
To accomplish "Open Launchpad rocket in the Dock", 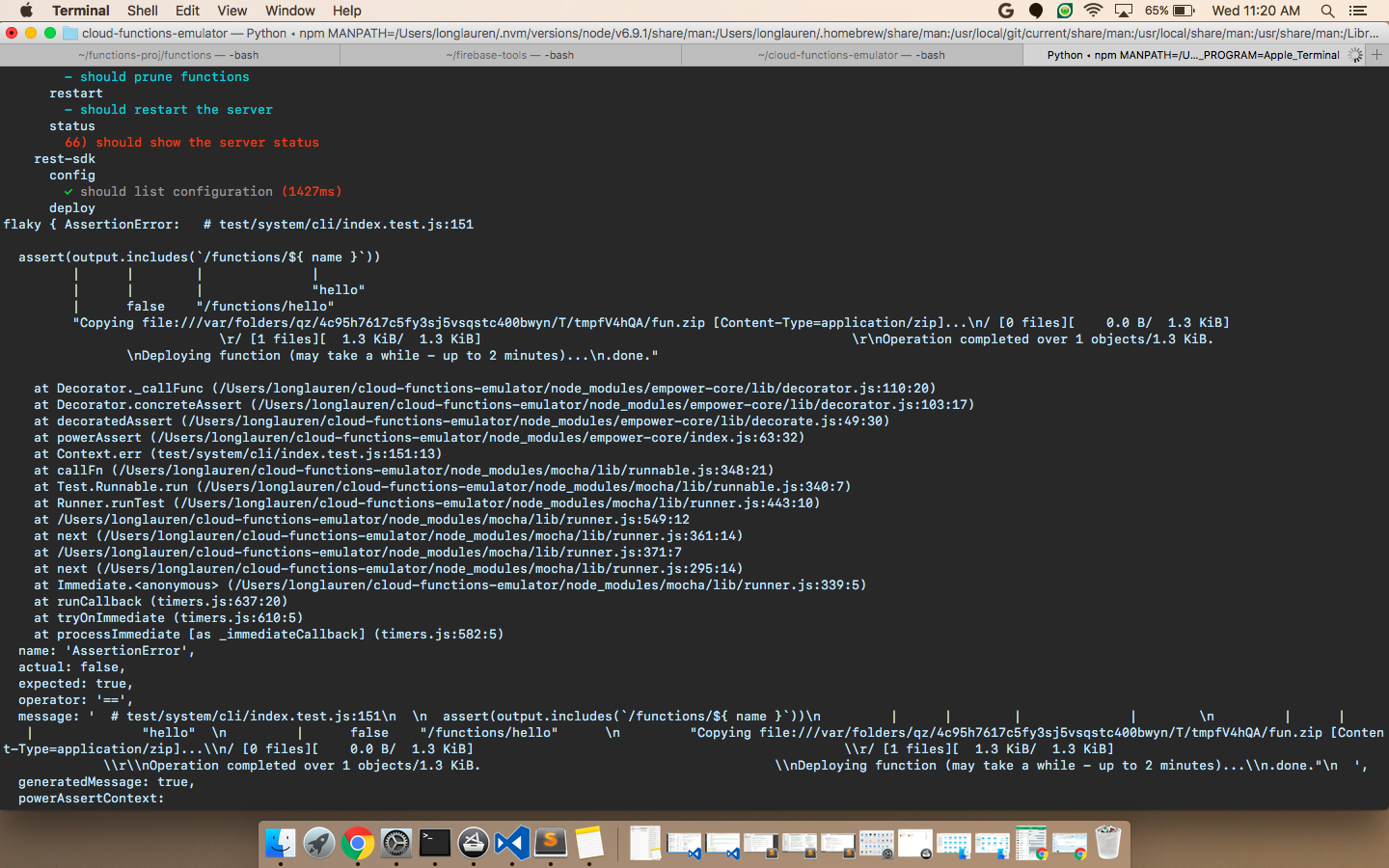I will click(319, 843).
